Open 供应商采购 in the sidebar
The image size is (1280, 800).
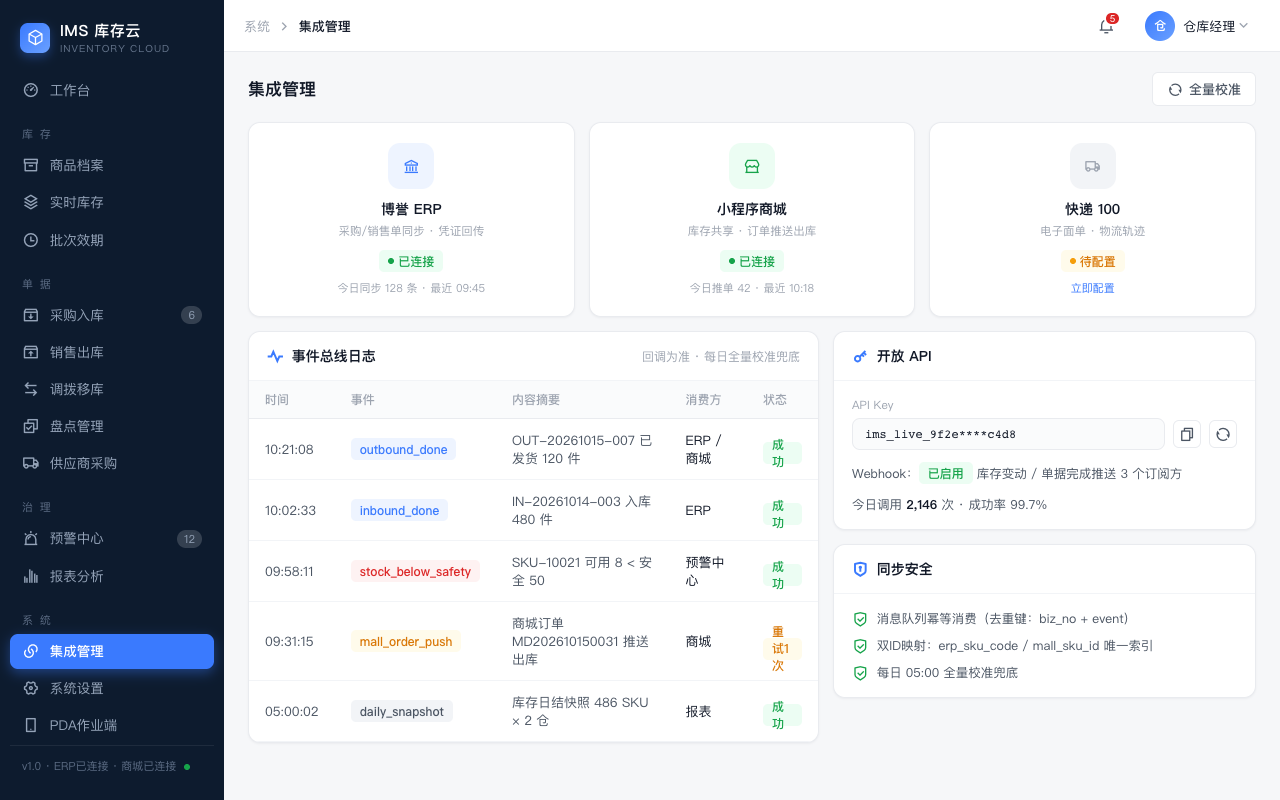112,463
